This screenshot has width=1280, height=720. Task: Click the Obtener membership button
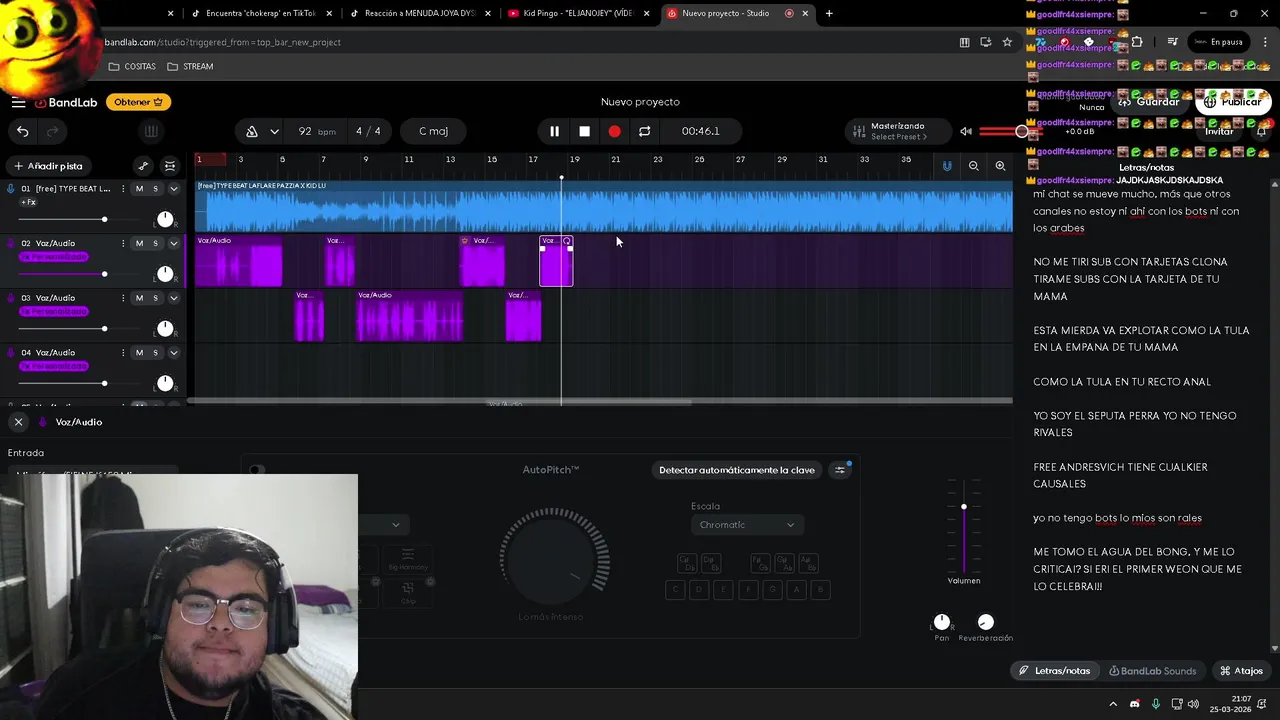click(x=138, y=102)
